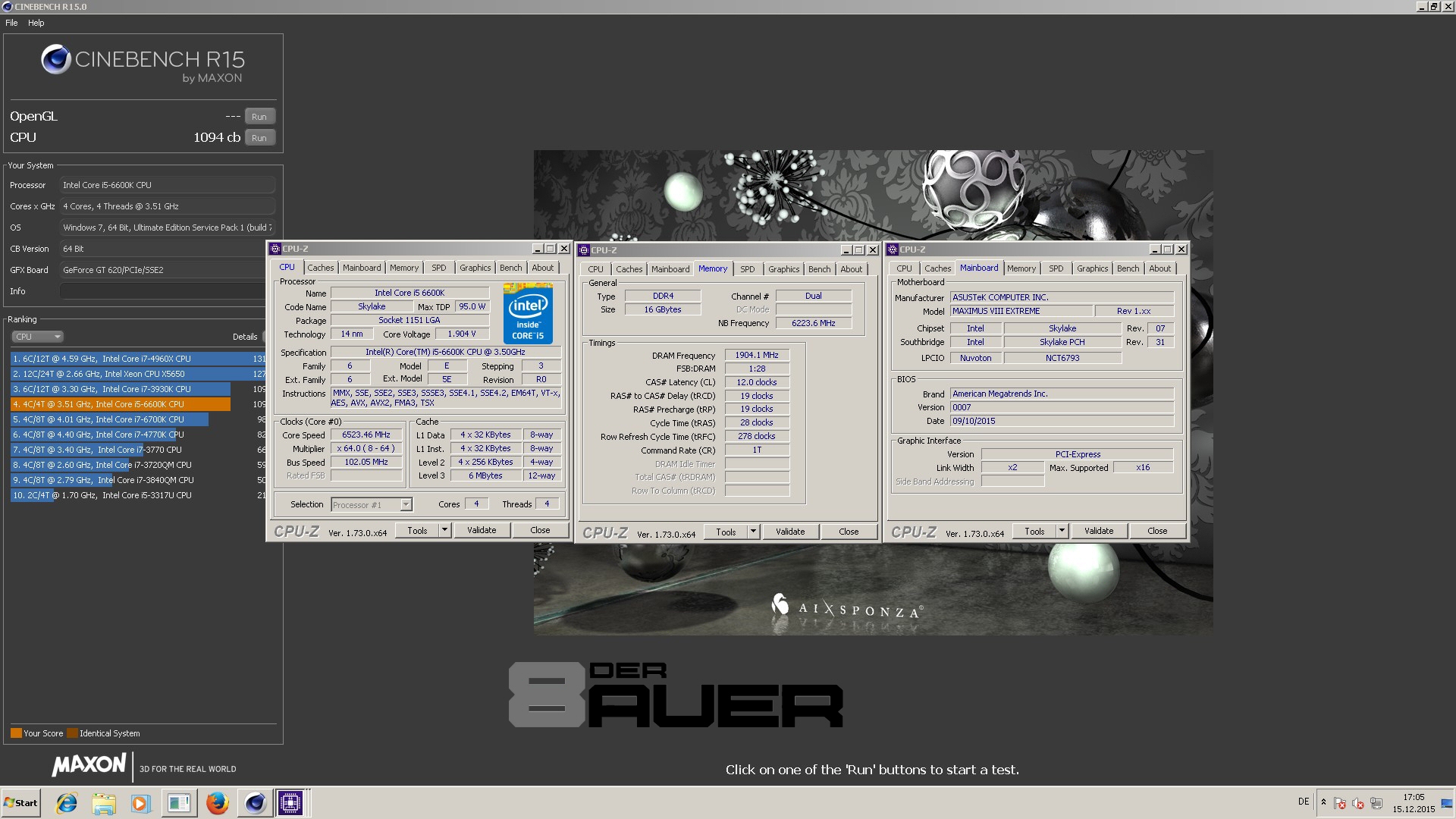1456x819 pixels.
Task: Open SPD tab in the Memory CPU-Z window
Action: point(748,269)
